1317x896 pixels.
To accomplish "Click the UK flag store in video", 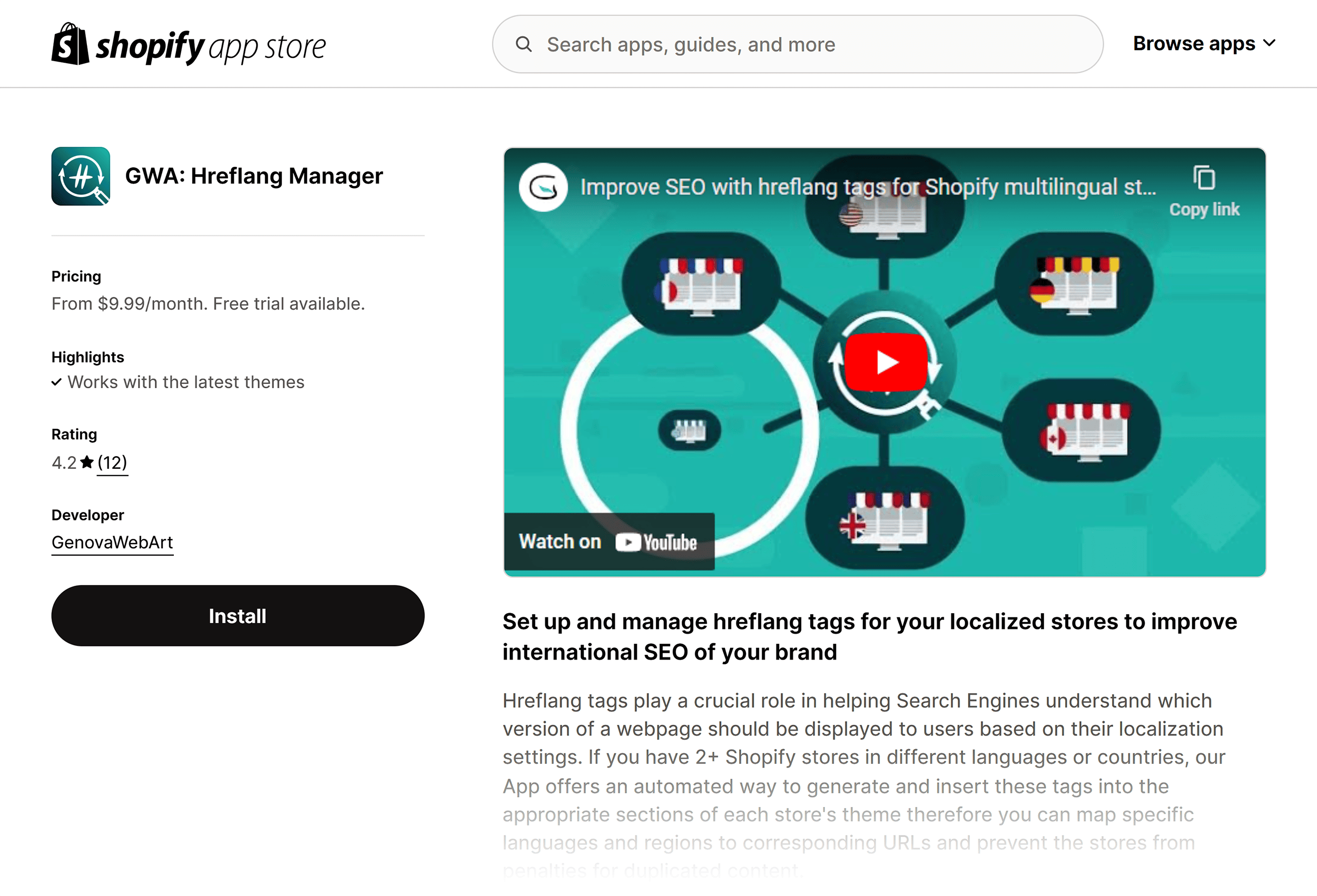I will tap(885, 518).
